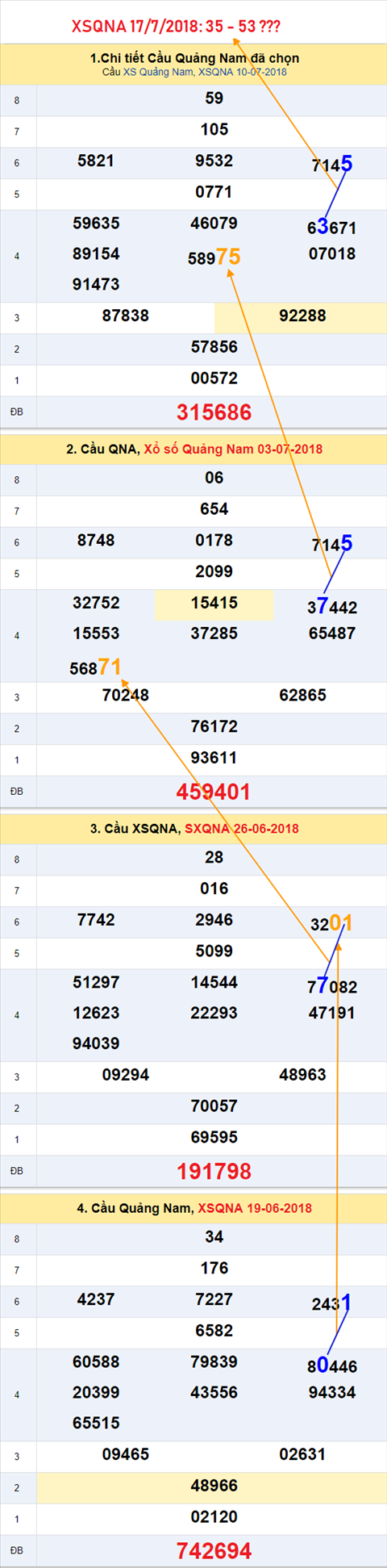Click 7145 in the 10-07-2018 table
387x1568 pixels.
coord(332,165)
